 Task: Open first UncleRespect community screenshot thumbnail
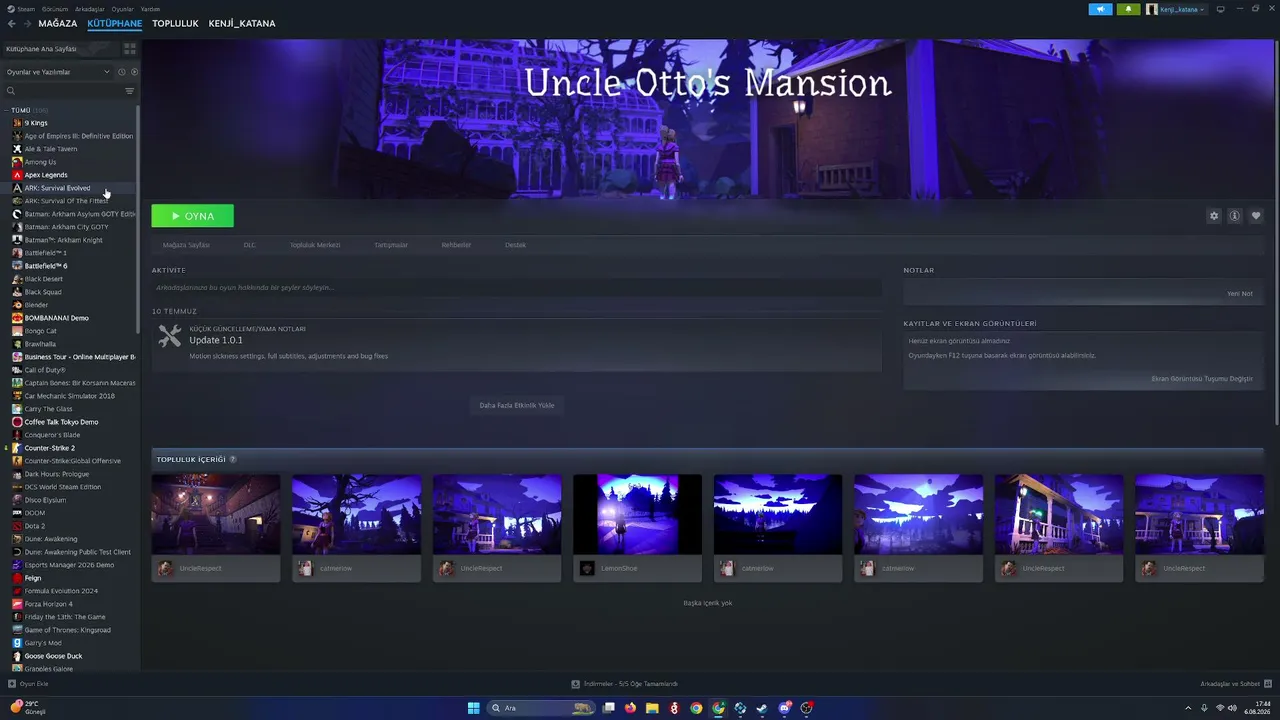[x=216, y=514]
